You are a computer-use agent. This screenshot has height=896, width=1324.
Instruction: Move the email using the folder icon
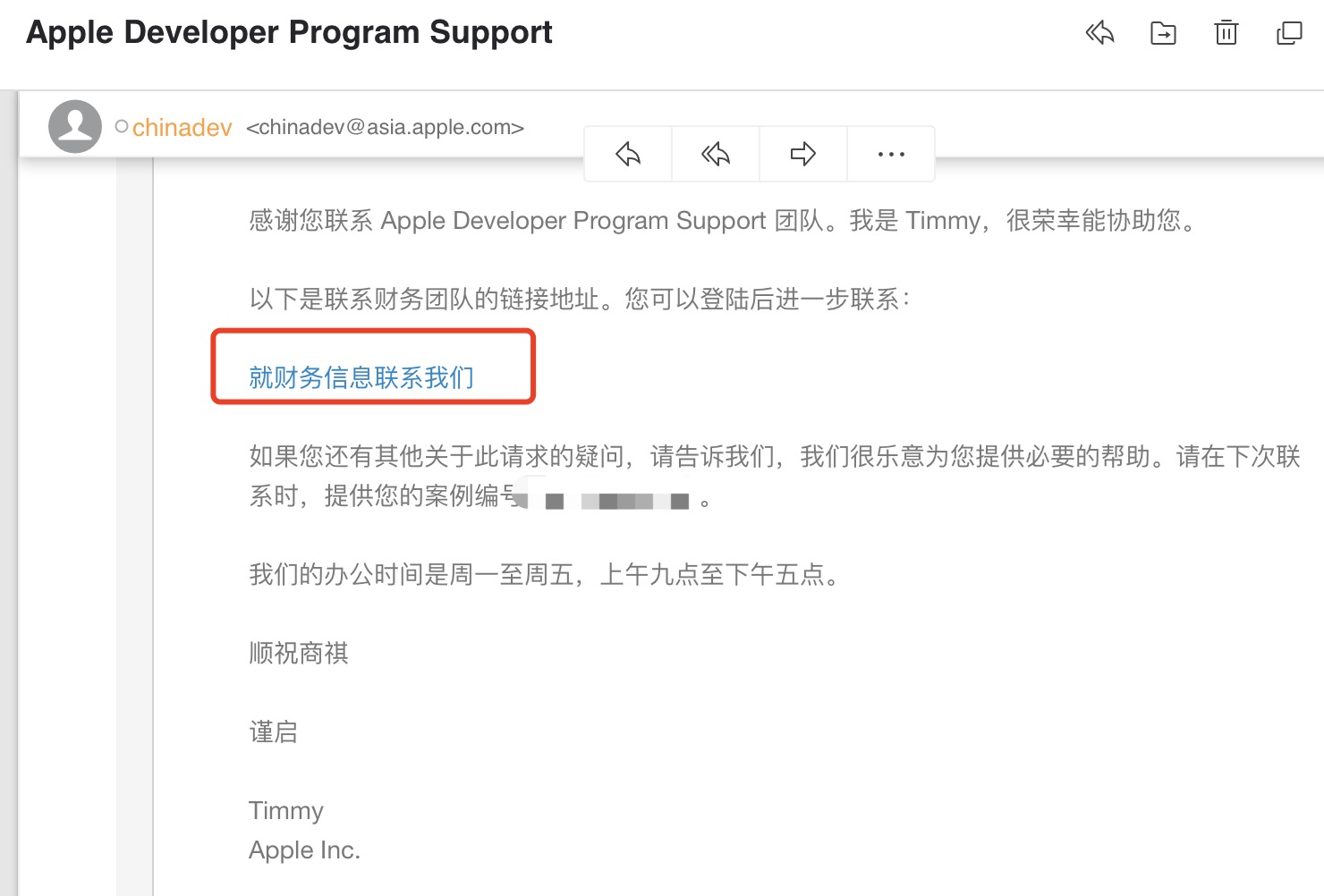[1163, 33]
